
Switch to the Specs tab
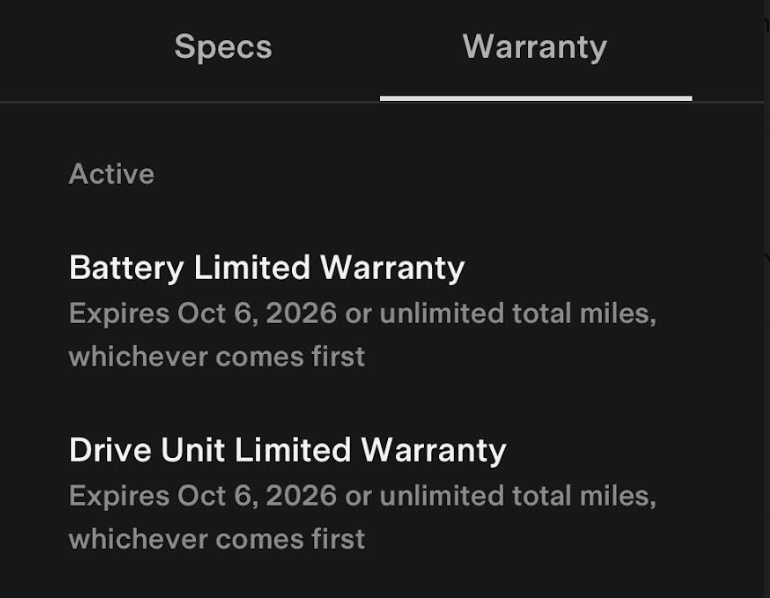223,47
